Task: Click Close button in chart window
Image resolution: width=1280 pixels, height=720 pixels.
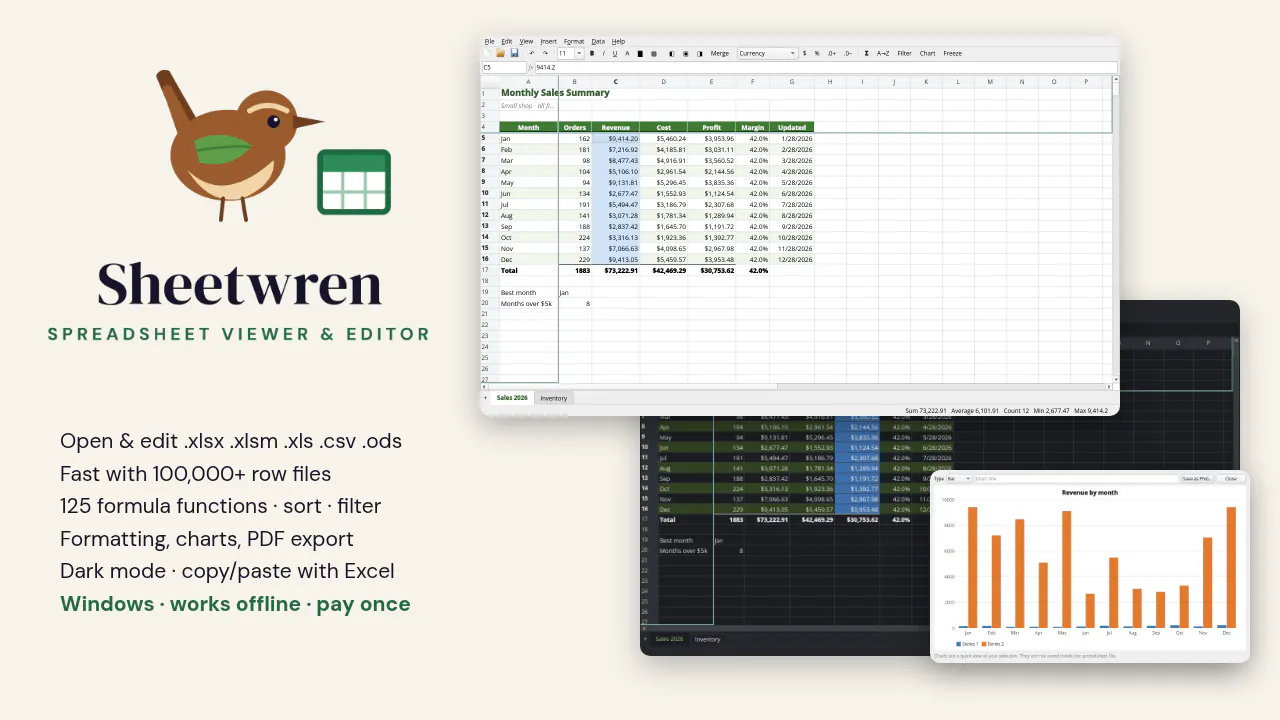Action: click(x=1231, y=479)
